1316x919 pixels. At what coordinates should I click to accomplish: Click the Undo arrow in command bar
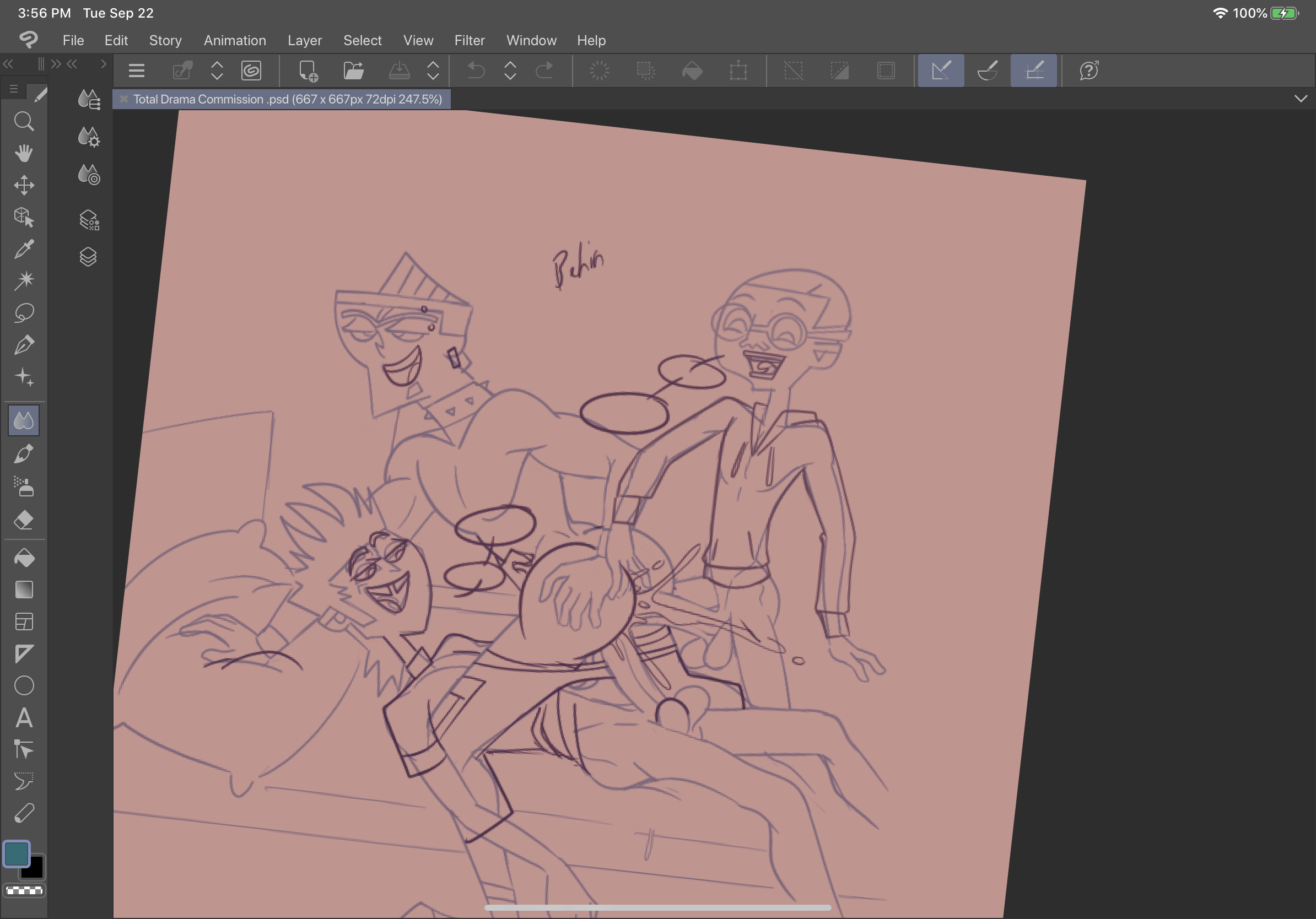click(x=476, y=71)
